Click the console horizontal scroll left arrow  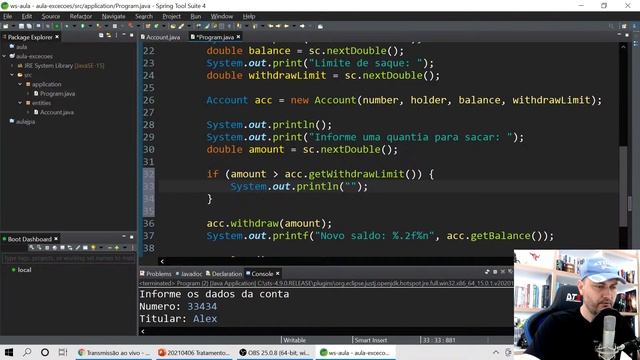[142, 331]
